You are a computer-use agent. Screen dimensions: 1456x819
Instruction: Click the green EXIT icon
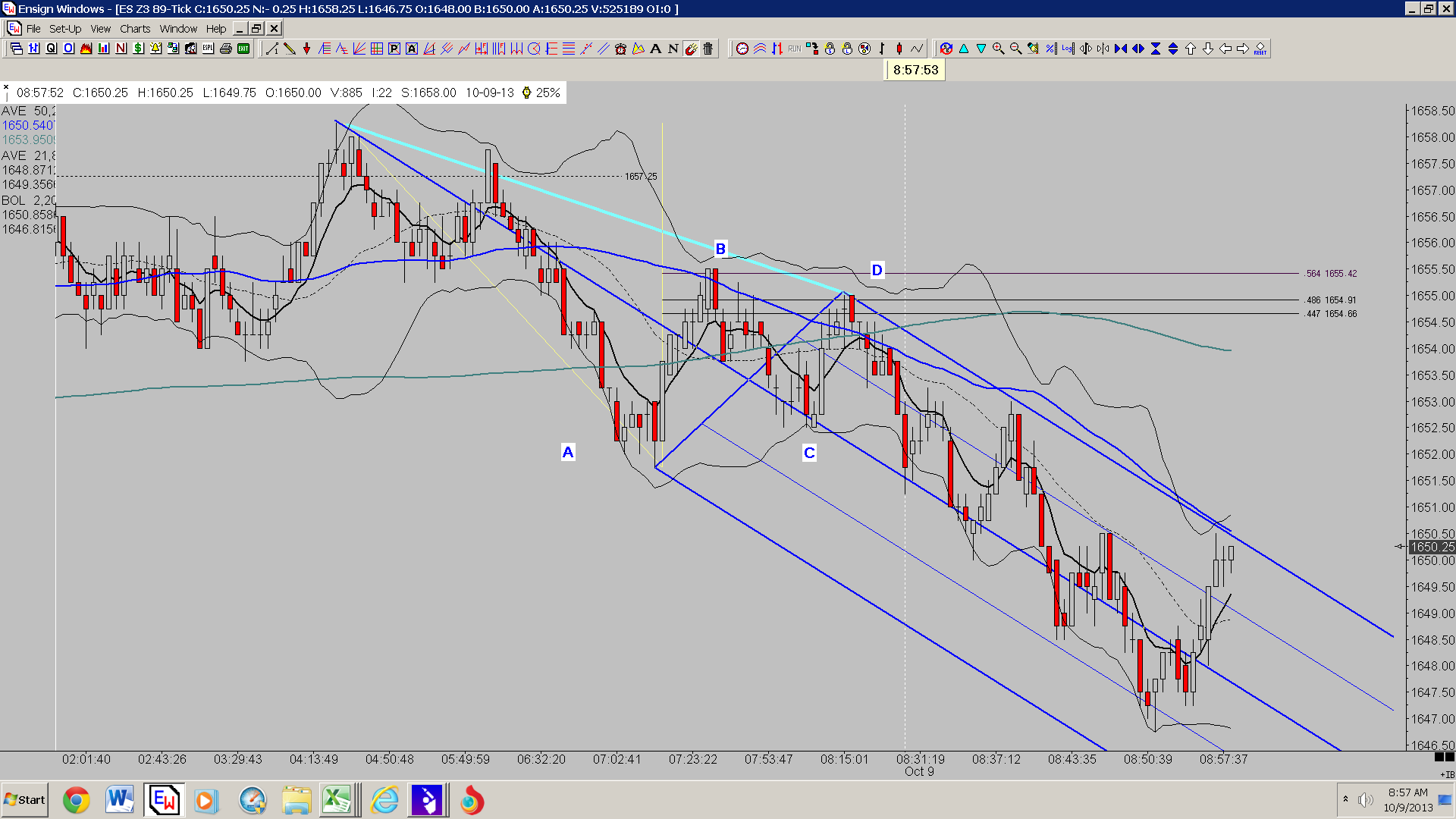click(243, 49)
